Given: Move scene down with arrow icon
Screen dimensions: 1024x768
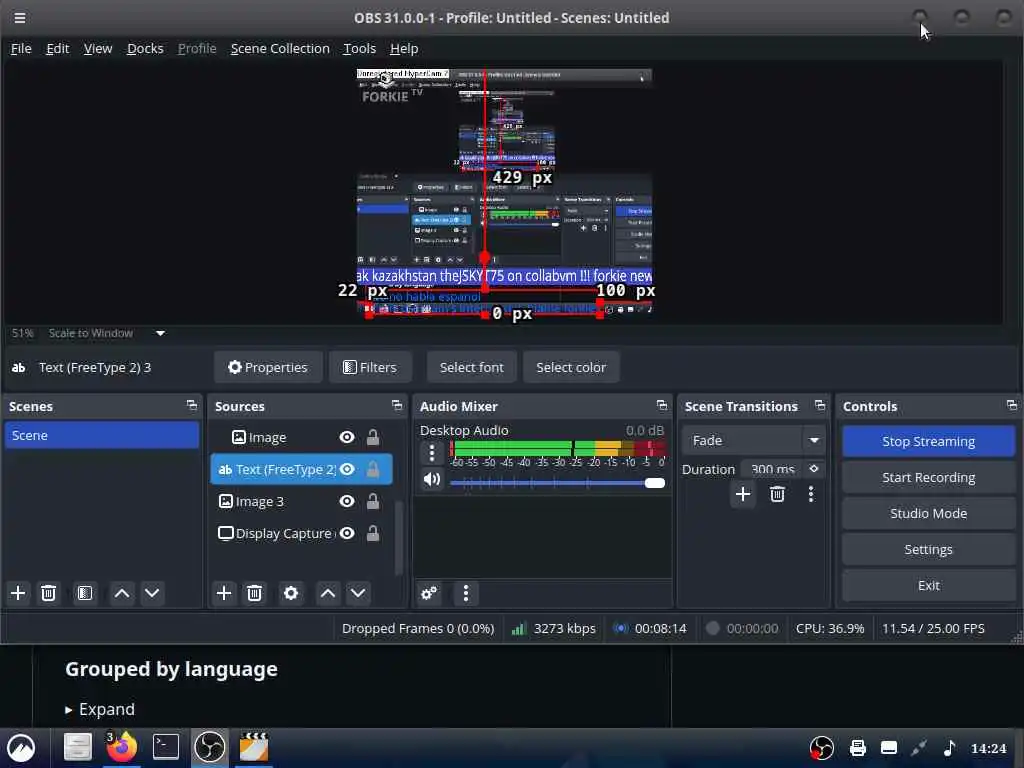Looking at the screenshot, I should 152,593.
